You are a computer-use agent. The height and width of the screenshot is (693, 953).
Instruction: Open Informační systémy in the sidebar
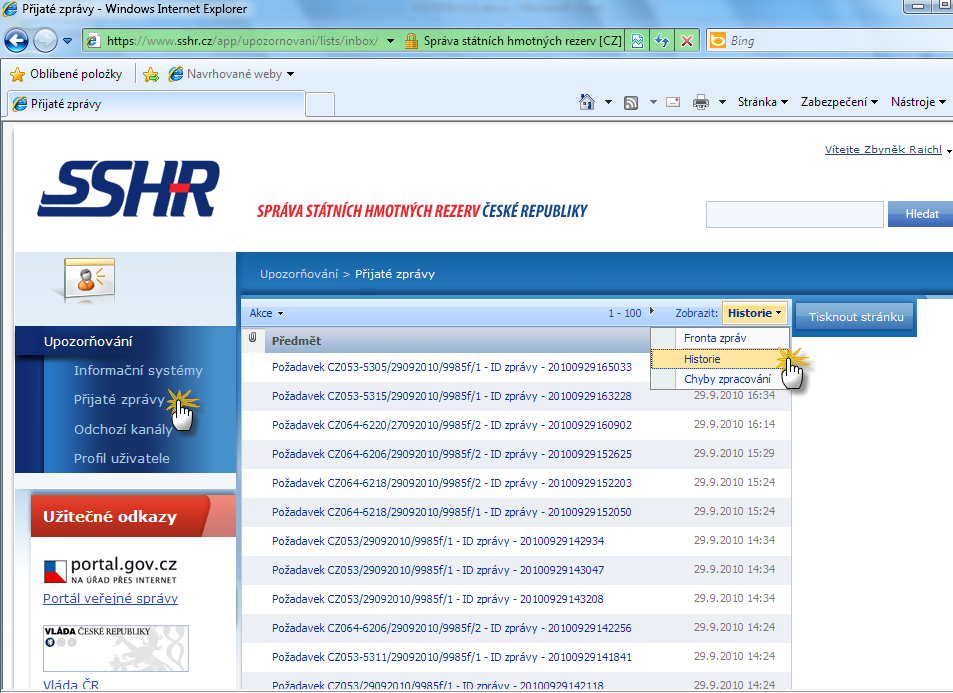138,371
